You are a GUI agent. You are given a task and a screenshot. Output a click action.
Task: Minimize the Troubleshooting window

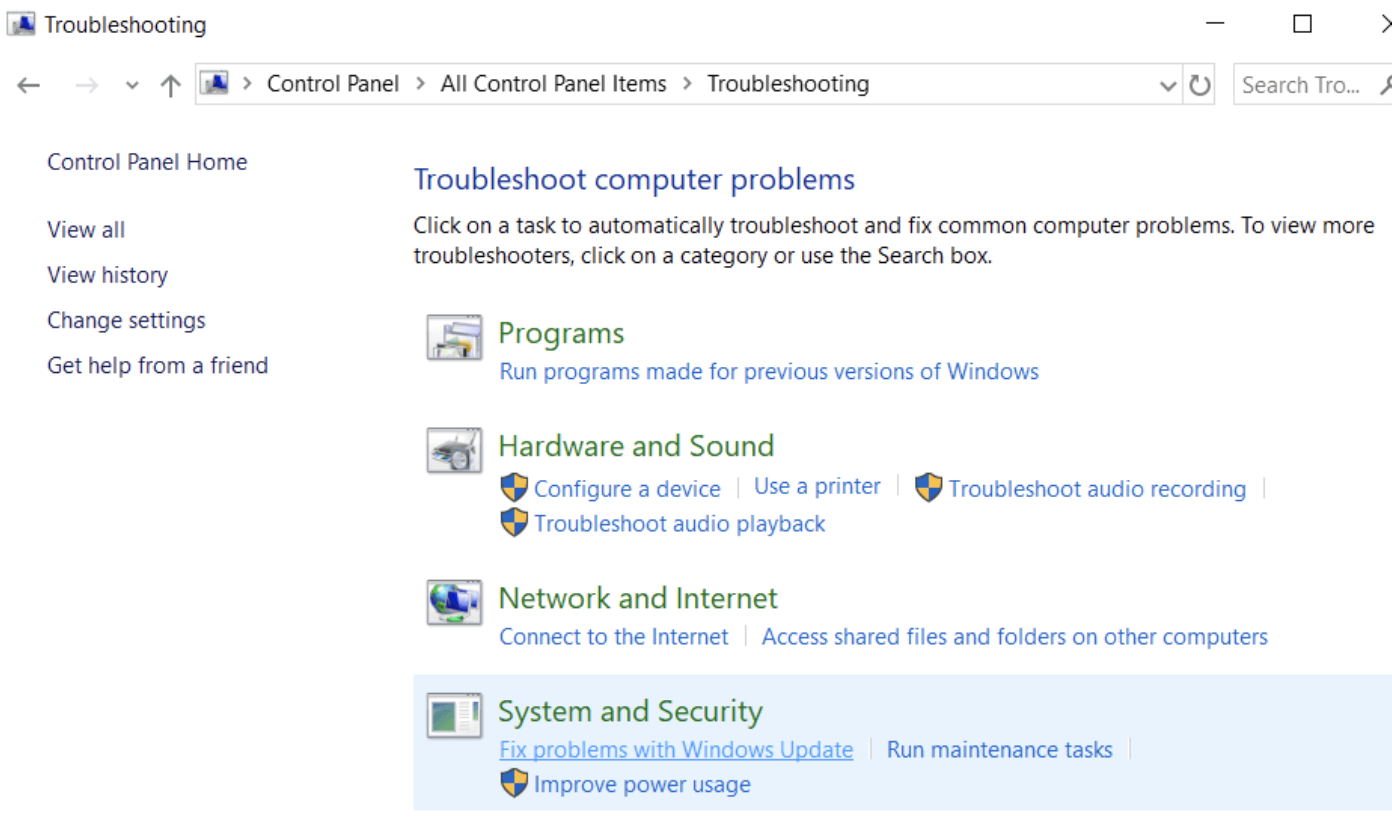(1216, 24)
